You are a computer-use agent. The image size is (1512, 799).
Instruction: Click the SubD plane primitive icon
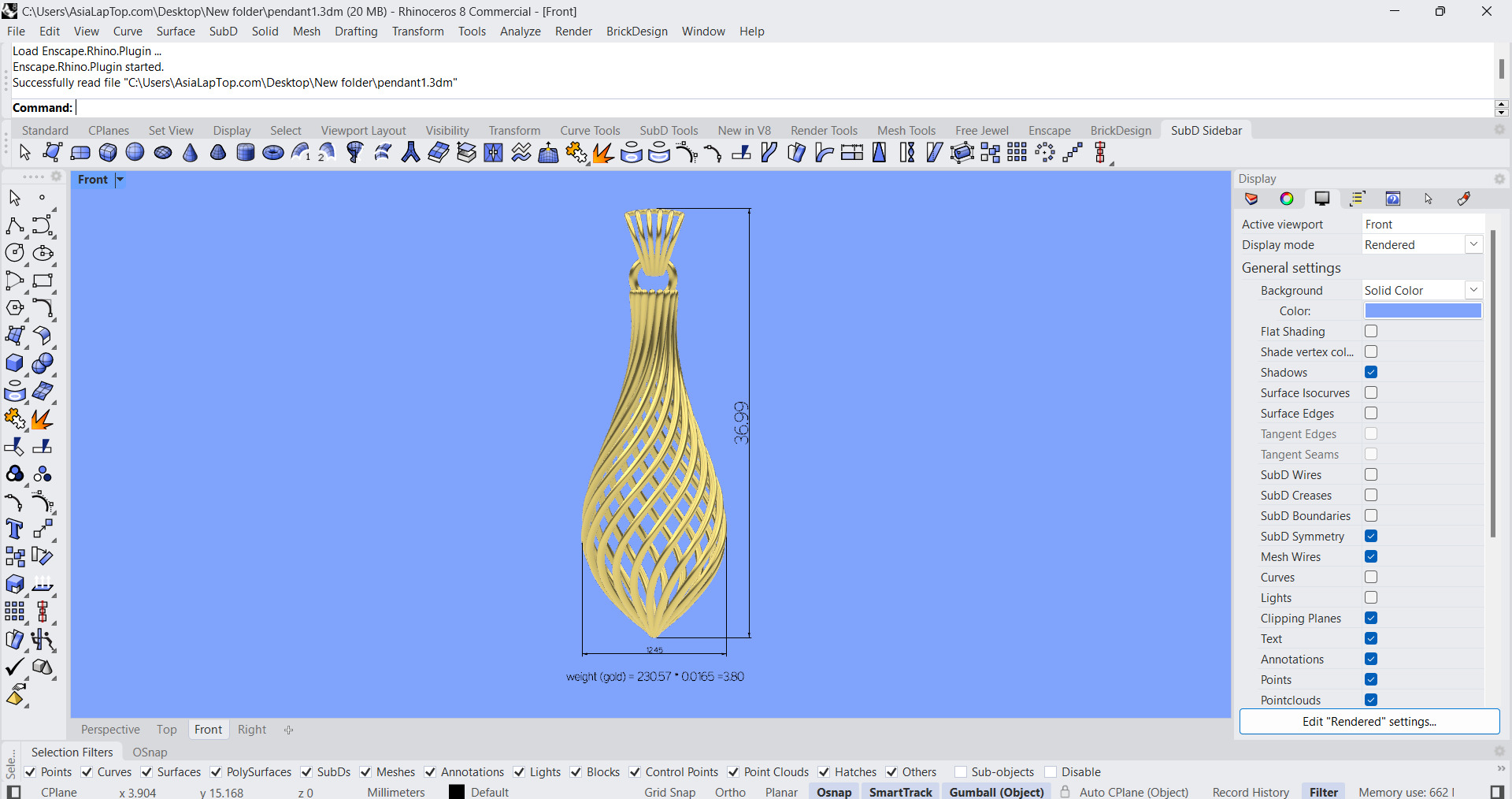click(80, 152)
